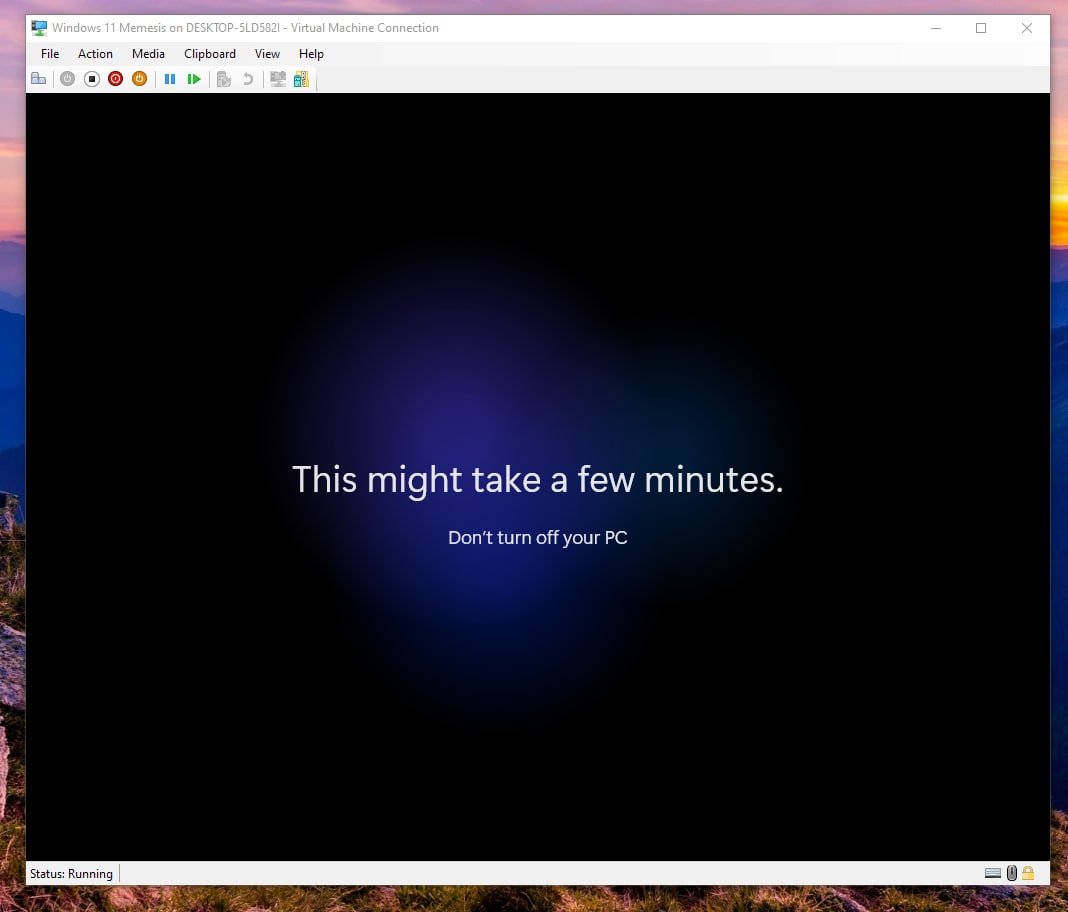The image size is (1068, 912).
Task: Revert the VM with the curved arrow icon
Action: coord(248,79)
